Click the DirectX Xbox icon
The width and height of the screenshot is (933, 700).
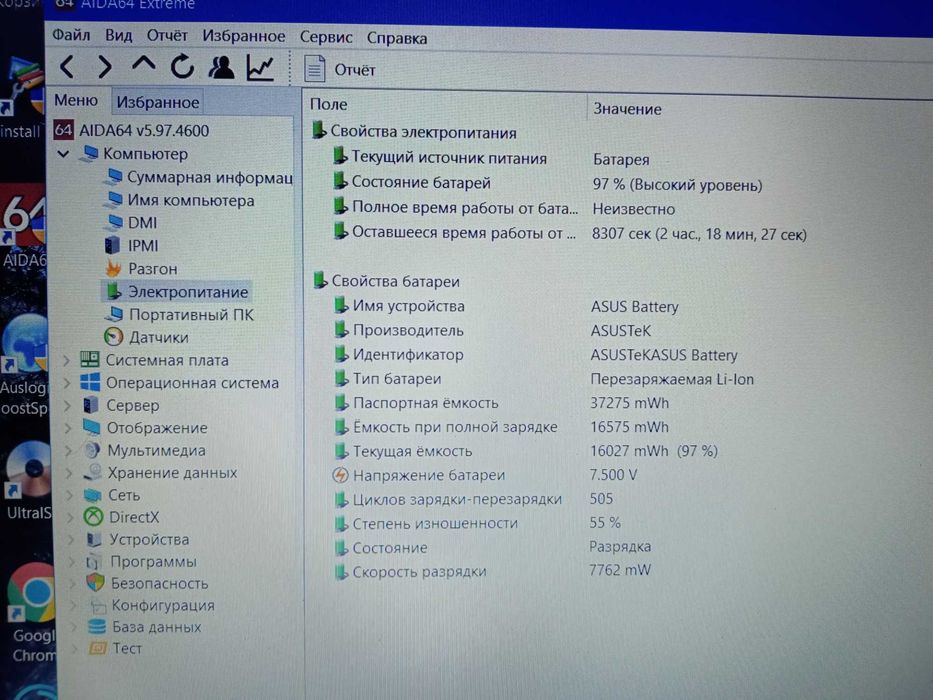coord(93,517)
